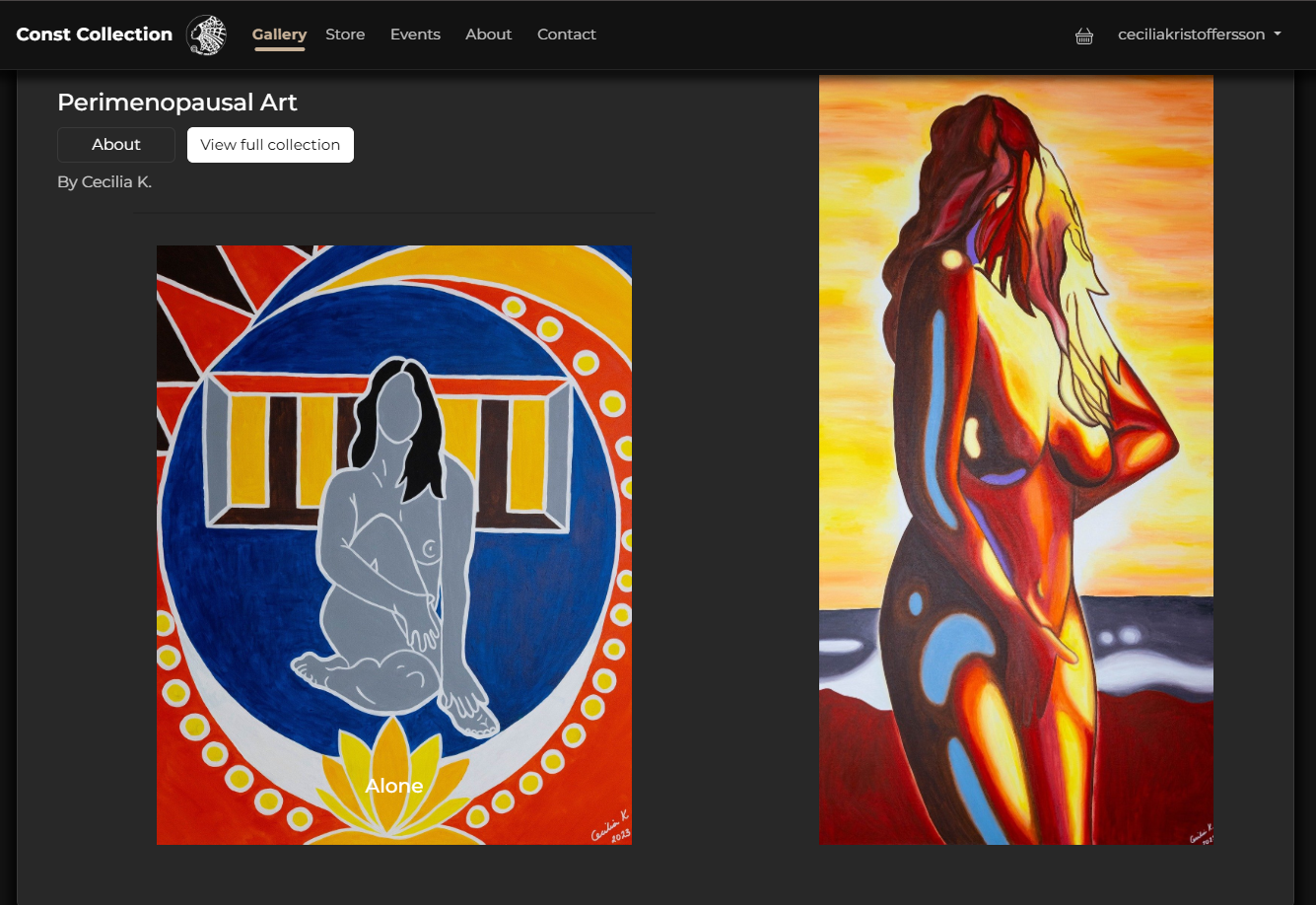Open the Alone painting thumbnail
Image resolution: width=1316 pixels, height=905 pixels.
[x=393, y=544]
